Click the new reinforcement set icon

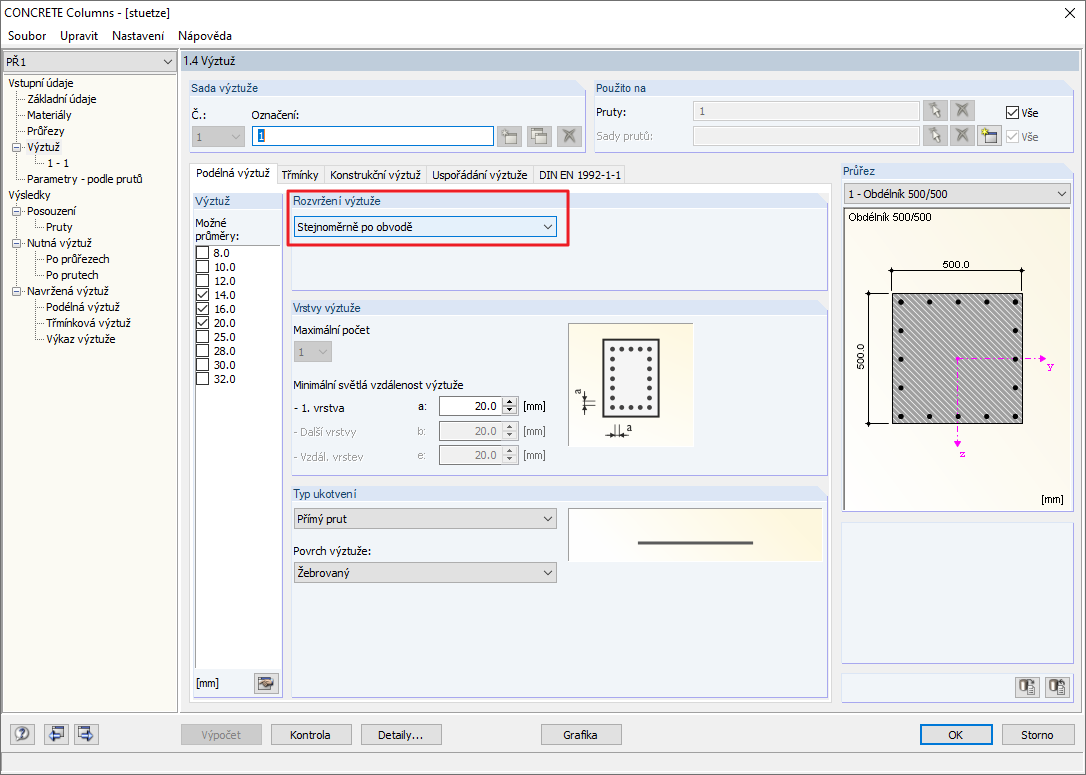(x=509, y=136)
